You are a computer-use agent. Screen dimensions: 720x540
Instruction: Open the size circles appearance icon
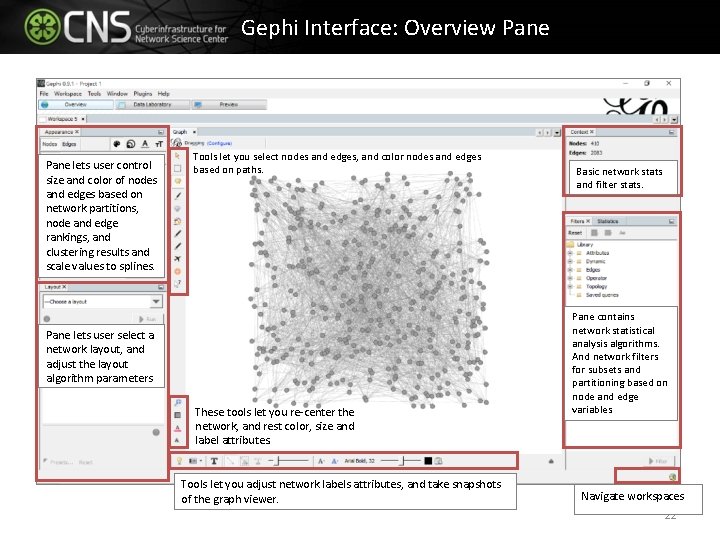(131, 144)
